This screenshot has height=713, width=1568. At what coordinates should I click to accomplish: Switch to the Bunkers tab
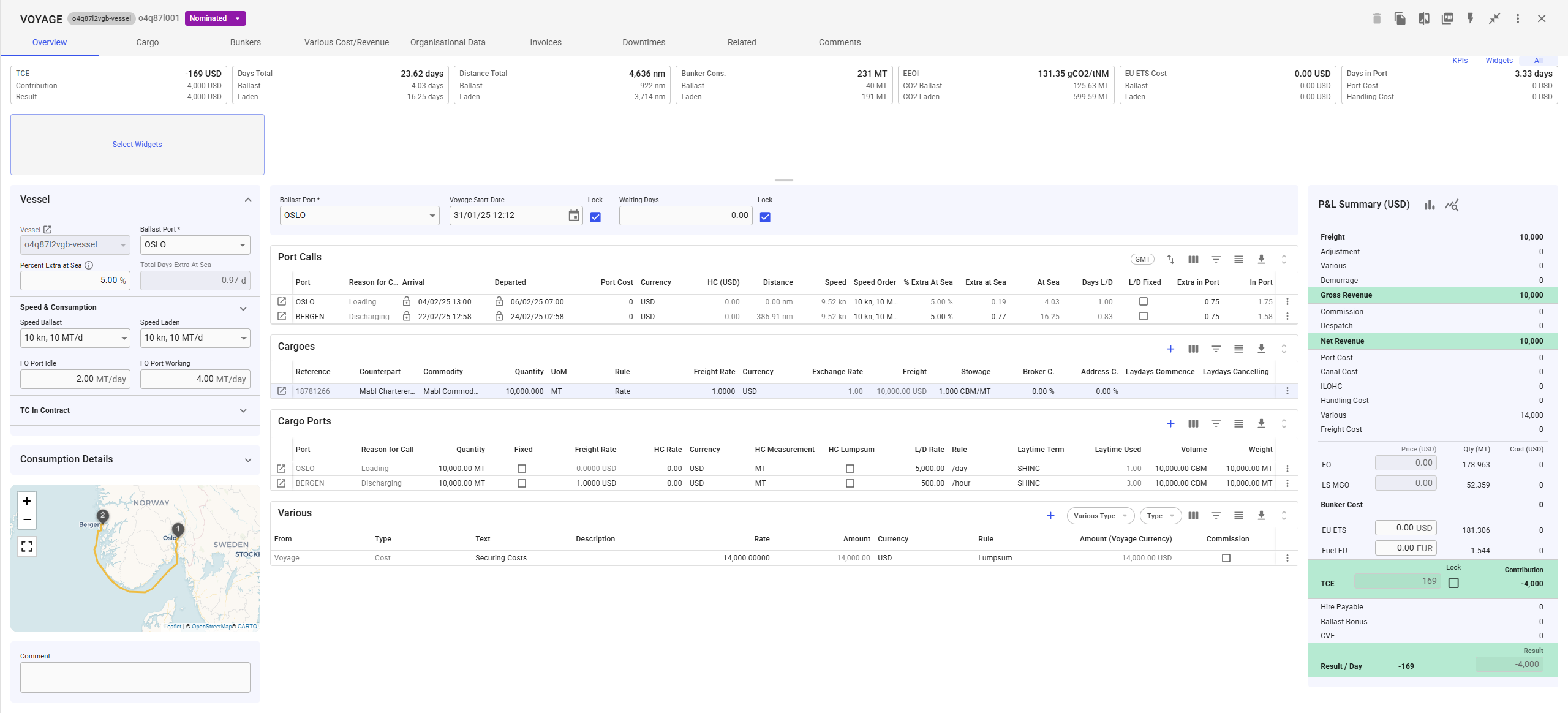pos(245,42)
